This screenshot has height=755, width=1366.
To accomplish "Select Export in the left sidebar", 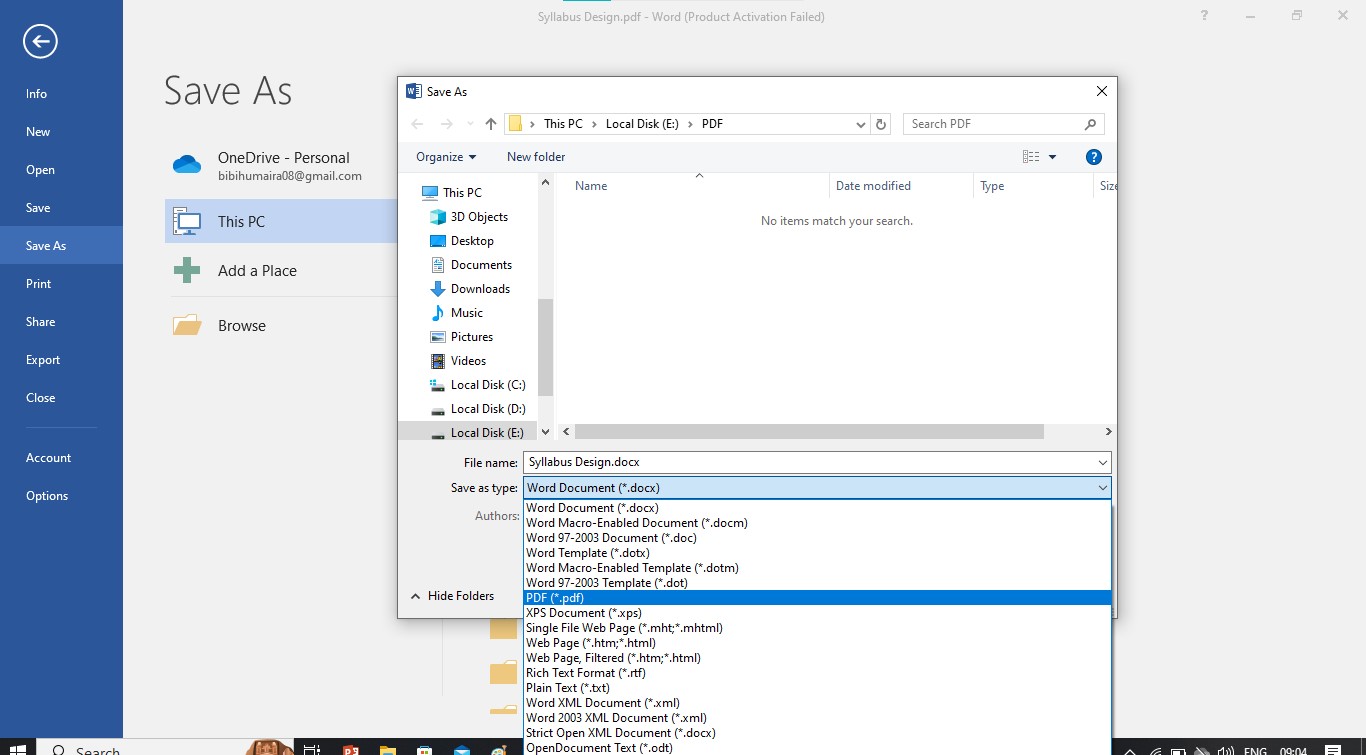I will click(x=42, y=359).
